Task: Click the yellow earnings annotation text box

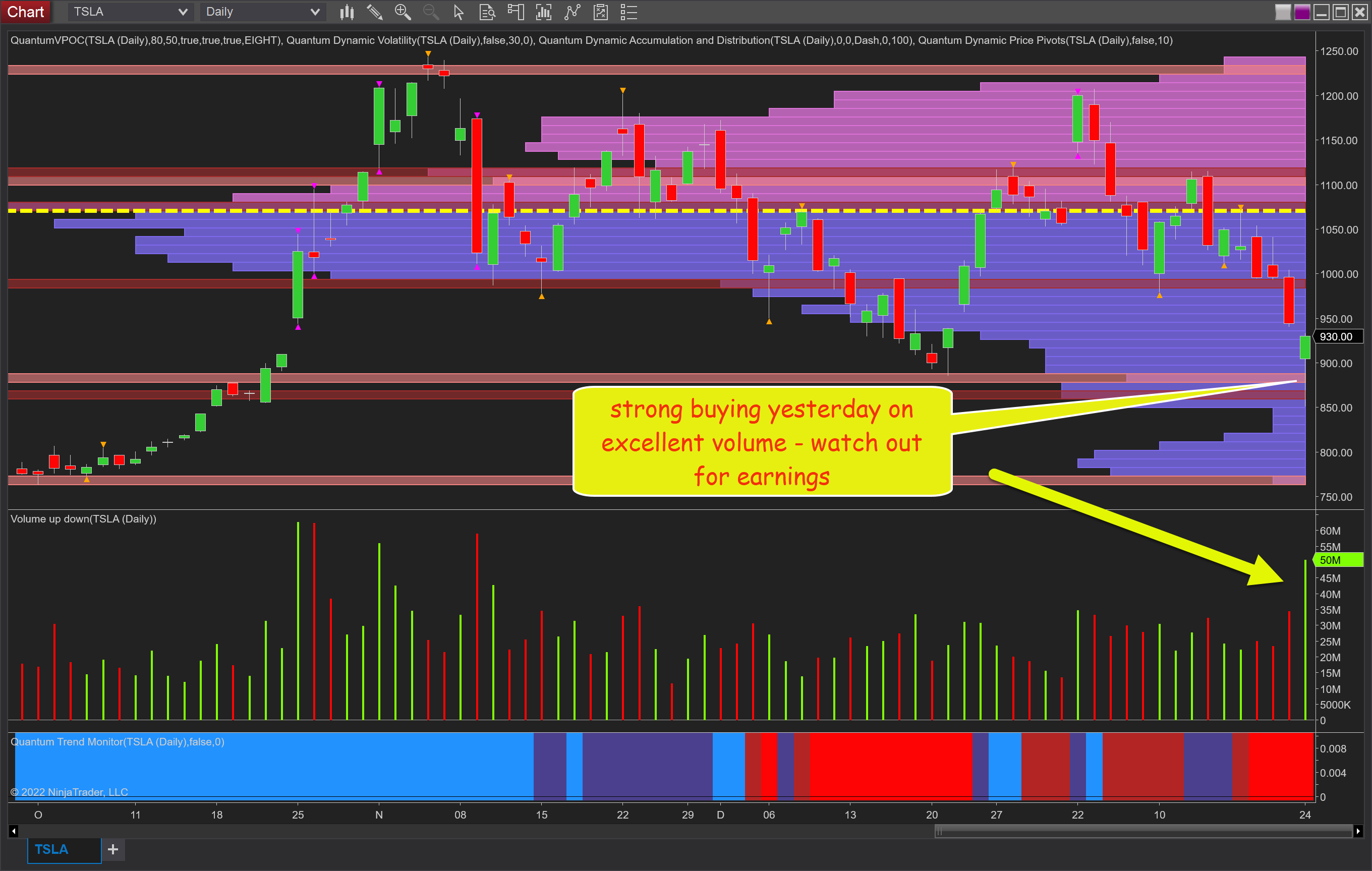Action: [x=762, y=442]
